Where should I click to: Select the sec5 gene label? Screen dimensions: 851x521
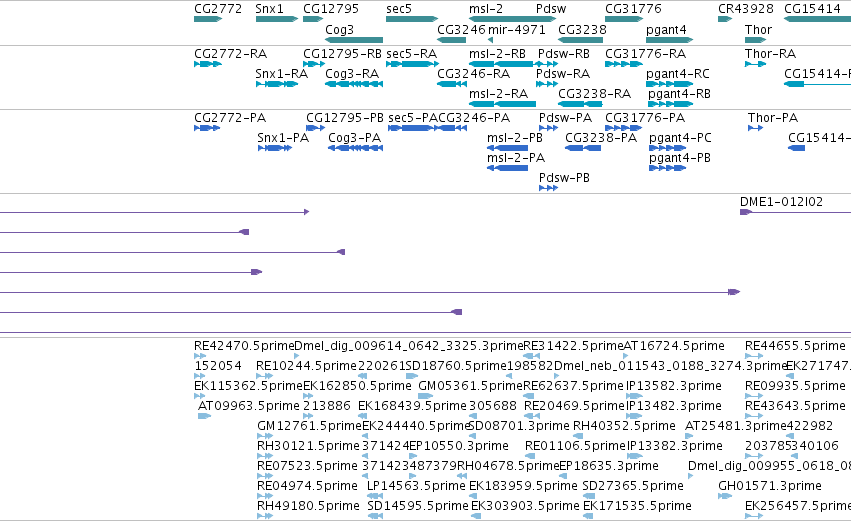(x=399, y=9)
